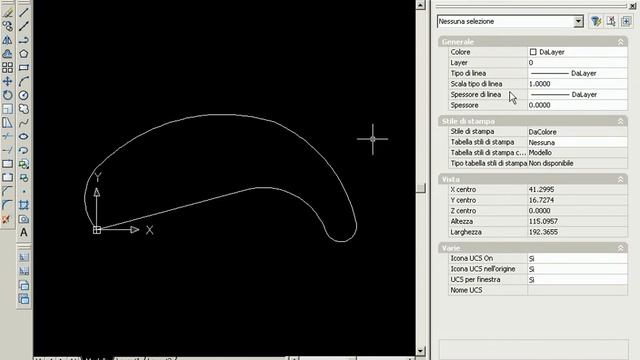
Task: Collapse the Vista section
Action: pos(620,180)
